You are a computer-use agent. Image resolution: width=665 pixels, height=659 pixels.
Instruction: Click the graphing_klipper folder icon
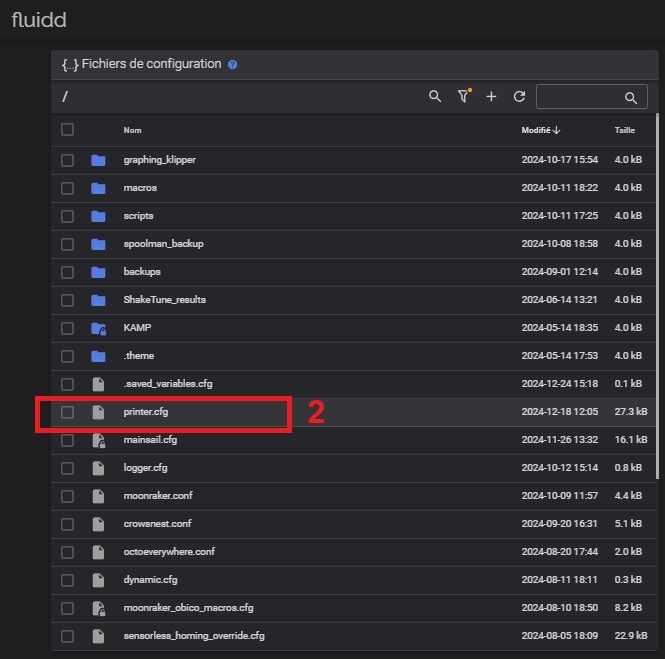[98, 160]
